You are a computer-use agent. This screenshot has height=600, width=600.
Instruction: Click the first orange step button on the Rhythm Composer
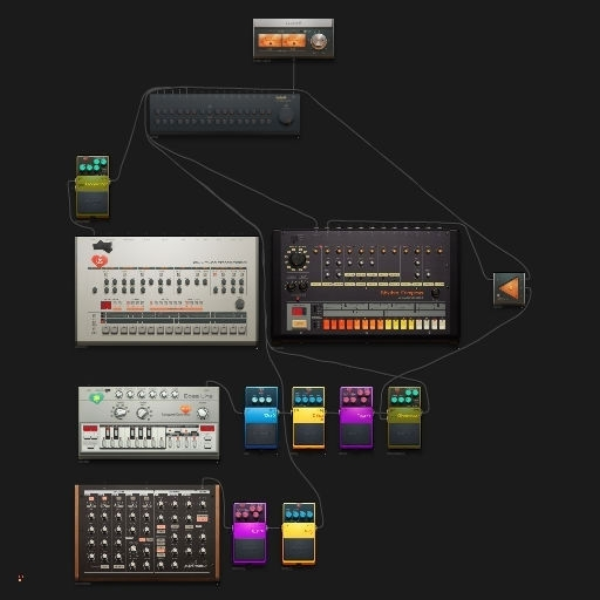tap(326, 324)
